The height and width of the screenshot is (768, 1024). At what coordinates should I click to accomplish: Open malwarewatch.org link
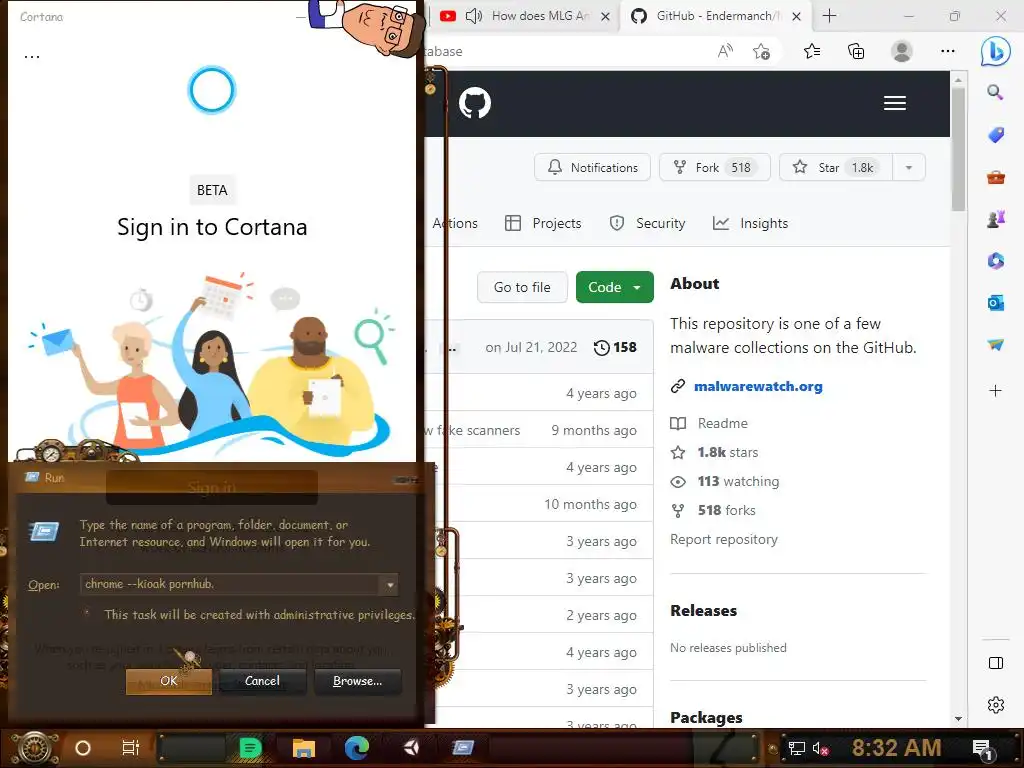[758, 386]
